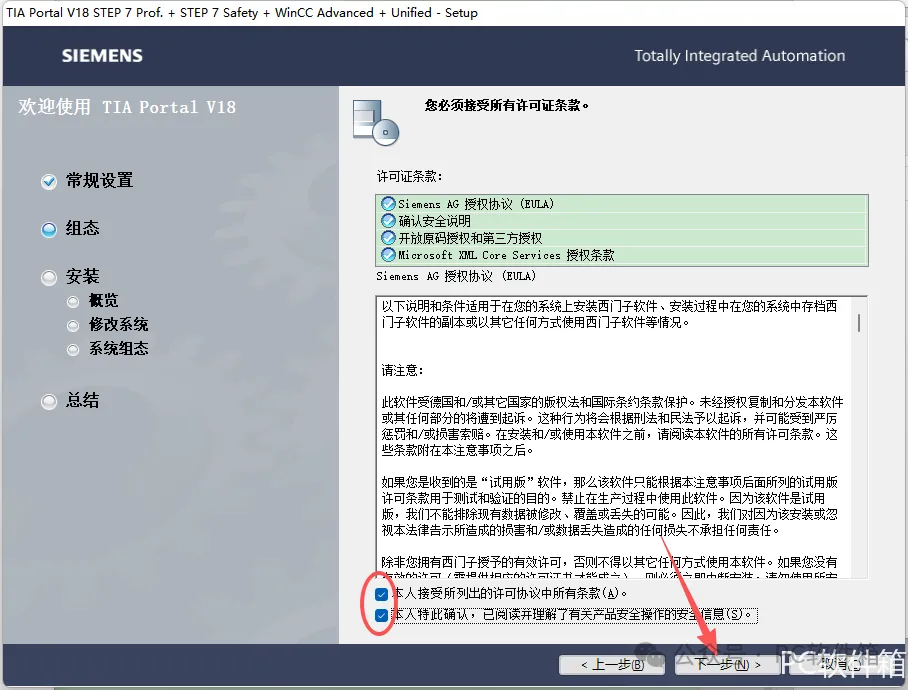
Task: Toggle 本人接受所列出的许可协议中所有条款 checkbox
Action: click(381, 594)
